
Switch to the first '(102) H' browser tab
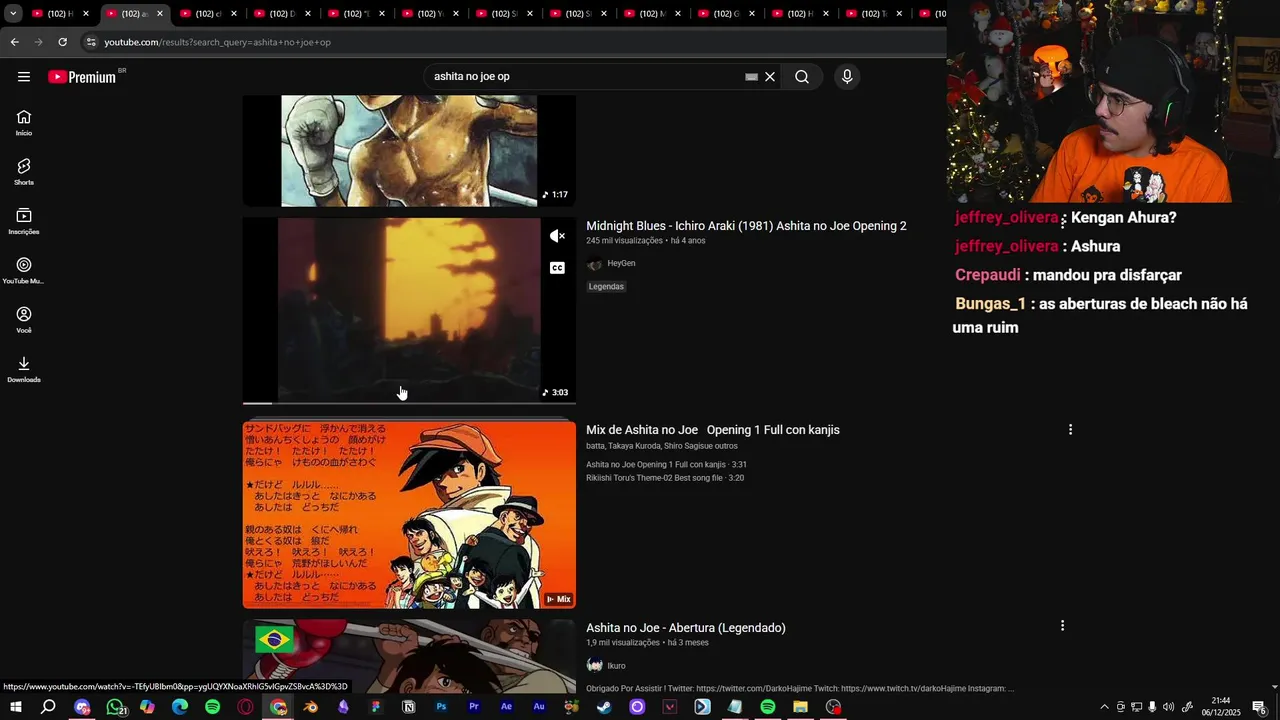point(59,14)
